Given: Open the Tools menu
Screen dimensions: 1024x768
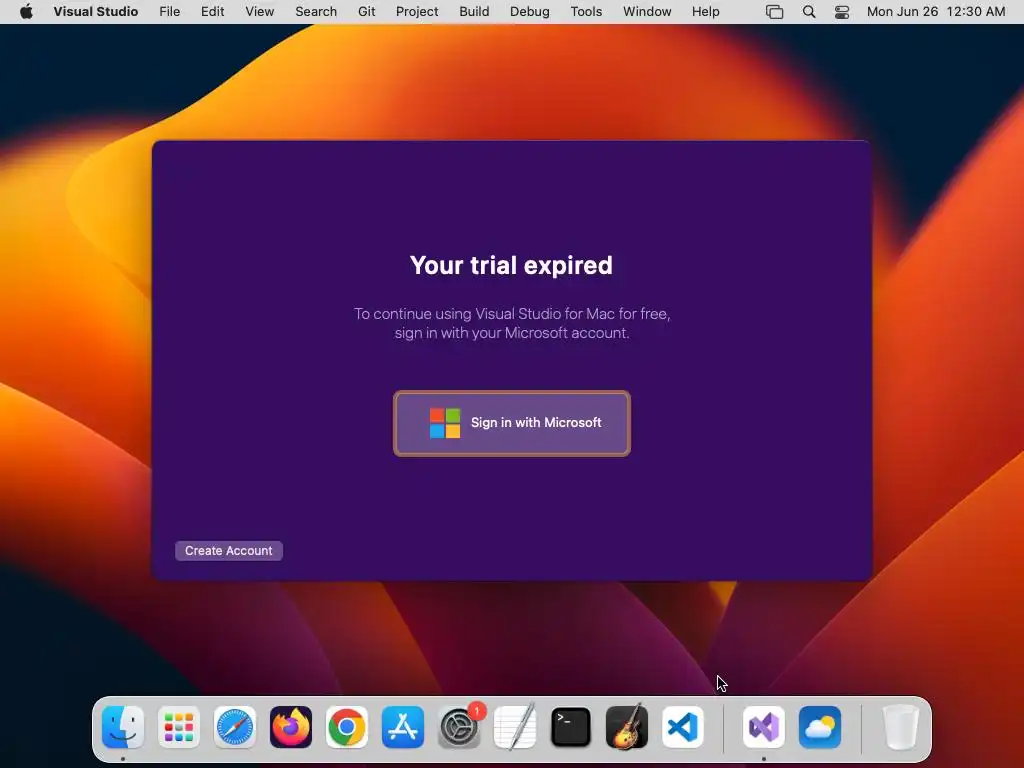Looking at the screenshot, I should (x=586, y=12).
